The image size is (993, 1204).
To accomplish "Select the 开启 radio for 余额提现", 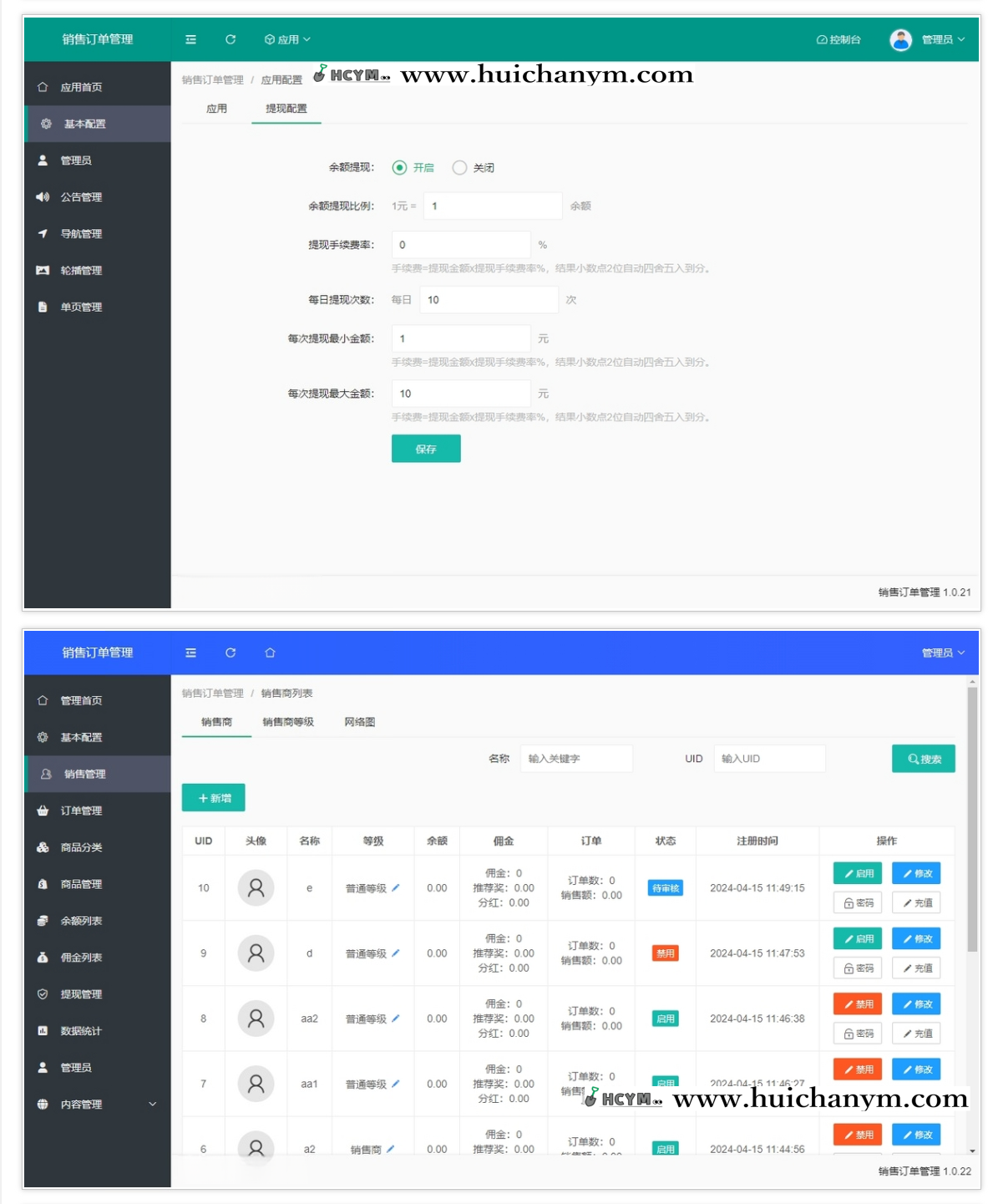I will [400, 168].
